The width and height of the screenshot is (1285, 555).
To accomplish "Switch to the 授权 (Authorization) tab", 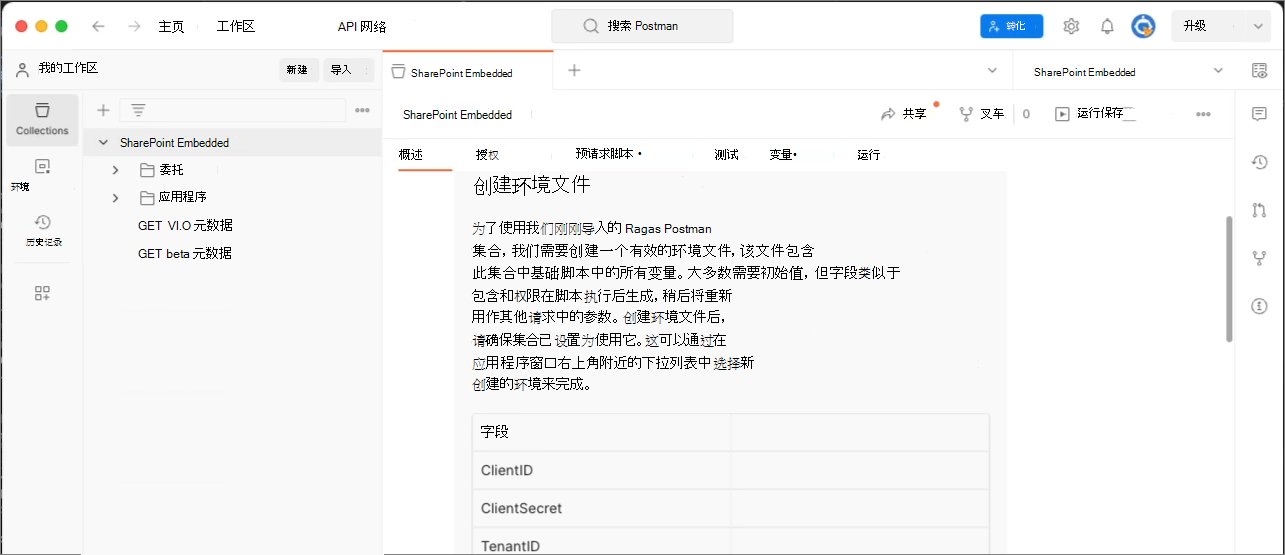I will click(487, 155).
